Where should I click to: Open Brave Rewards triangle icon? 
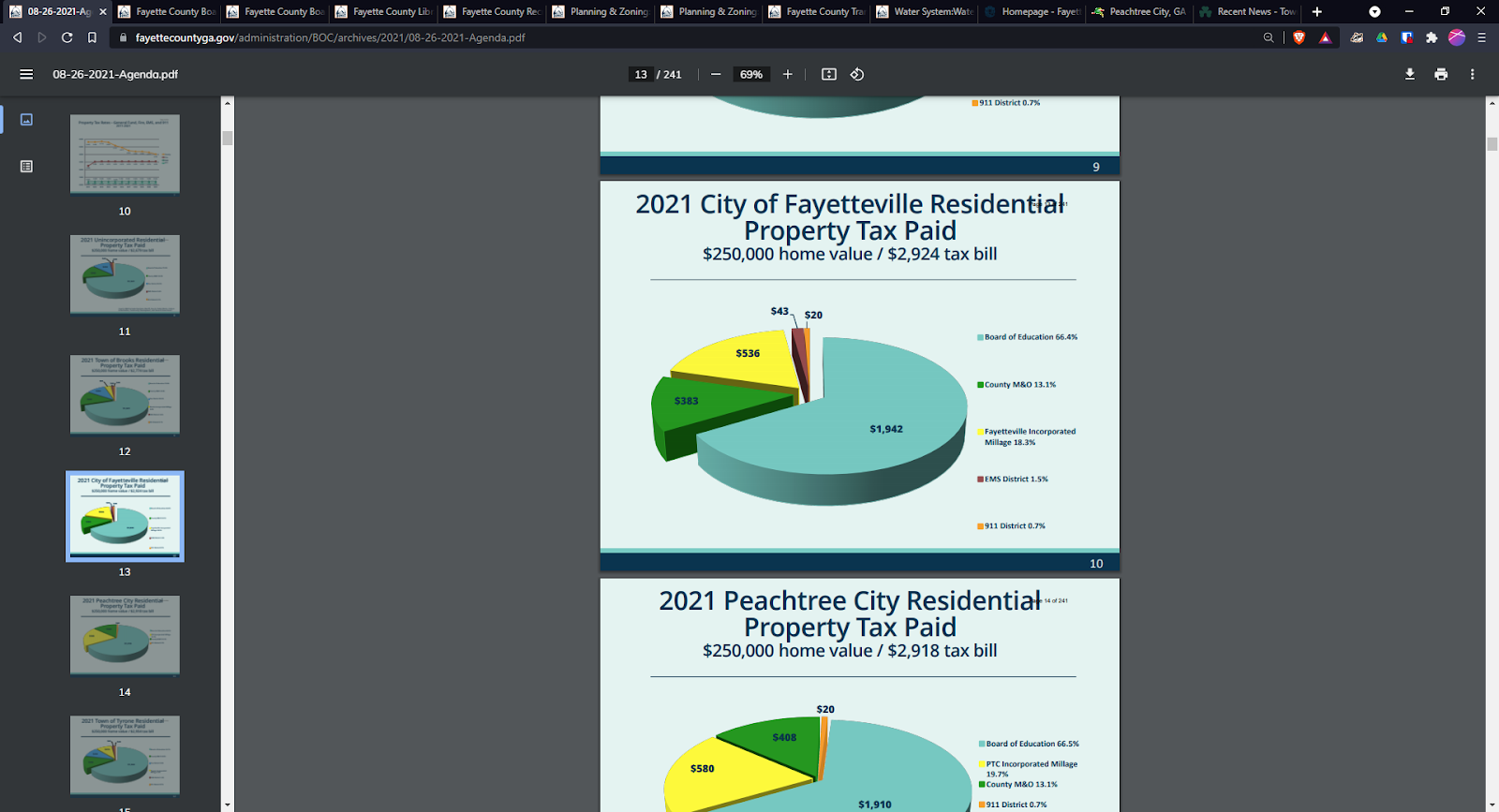pyautogui.click(x=1325, y=37)
